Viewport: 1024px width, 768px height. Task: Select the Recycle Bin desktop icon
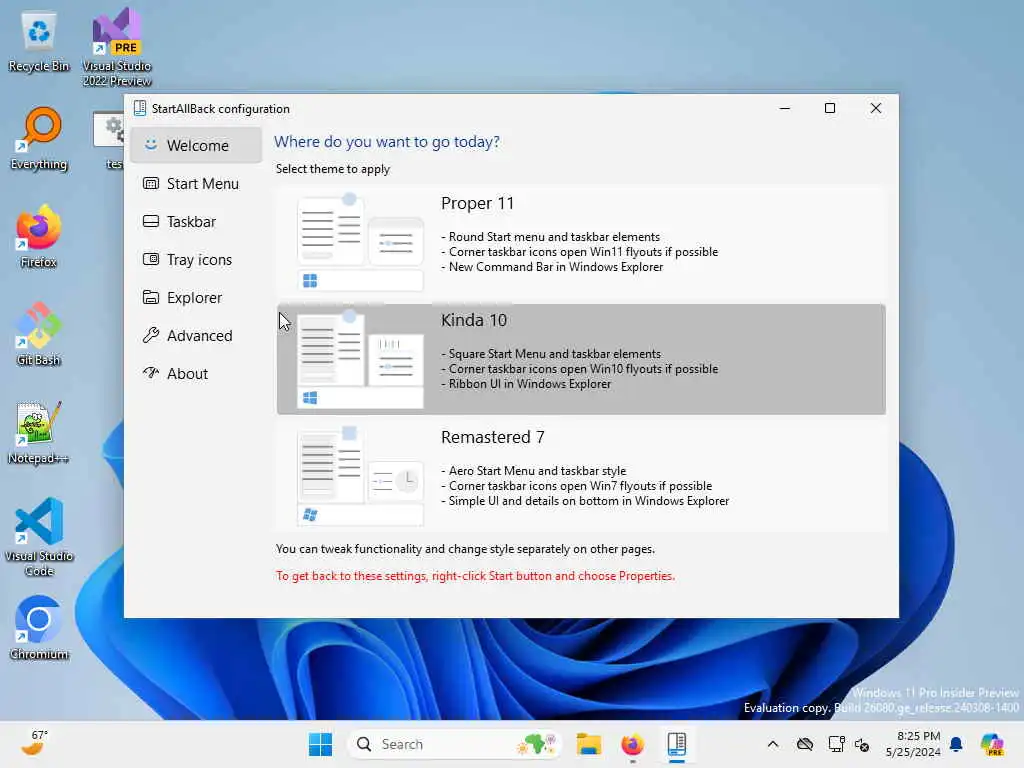pyautogui.click(x=39, y=42)
